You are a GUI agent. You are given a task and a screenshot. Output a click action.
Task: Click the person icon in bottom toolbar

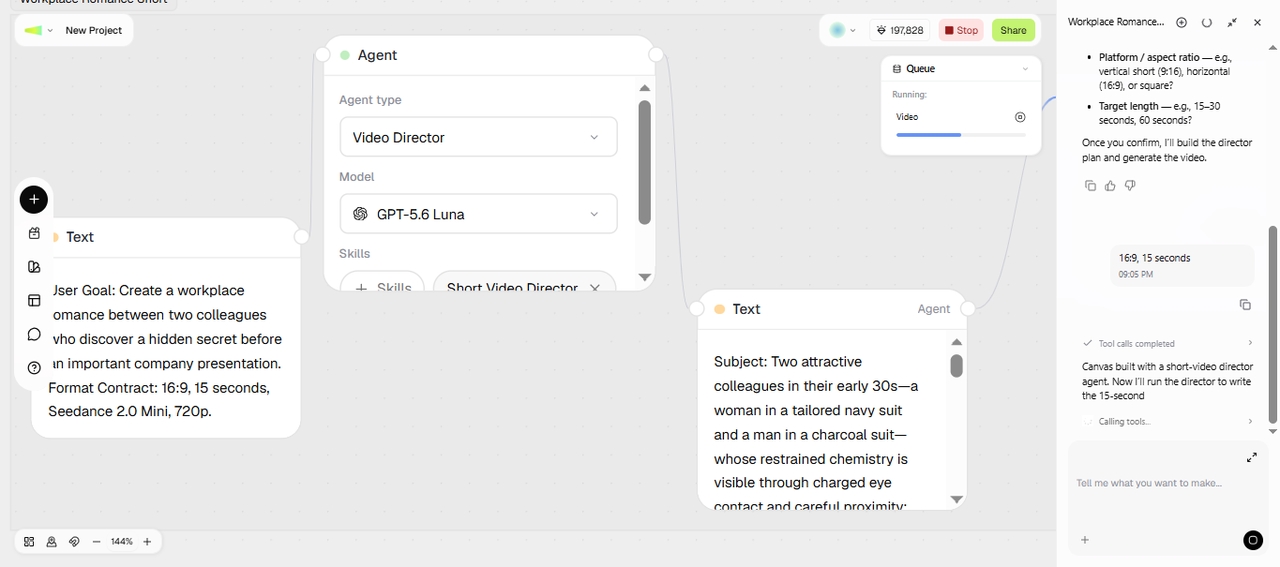(51, 542)
